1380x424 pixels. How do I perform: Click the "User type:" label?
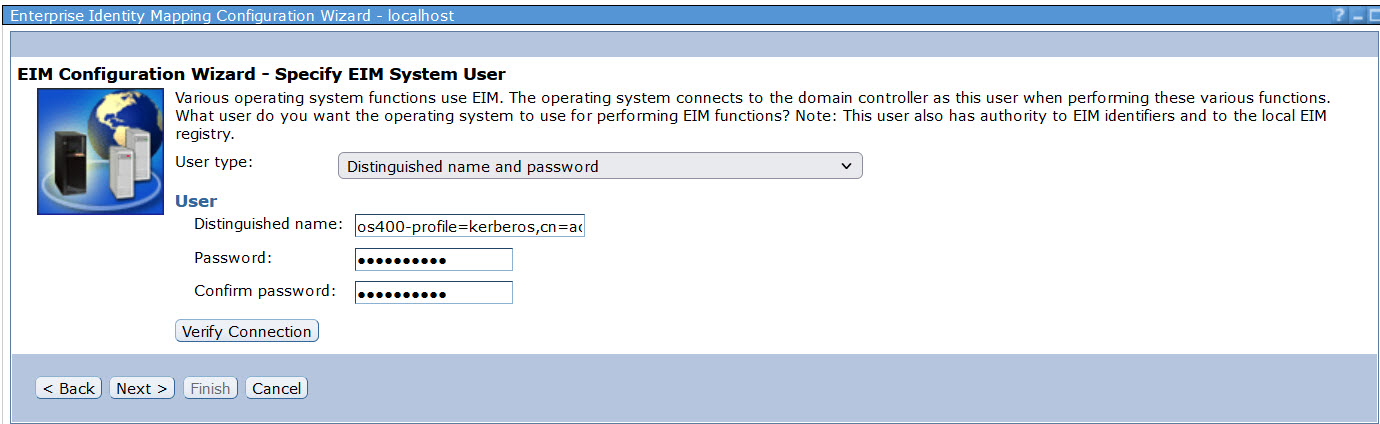tap(214, 162)
